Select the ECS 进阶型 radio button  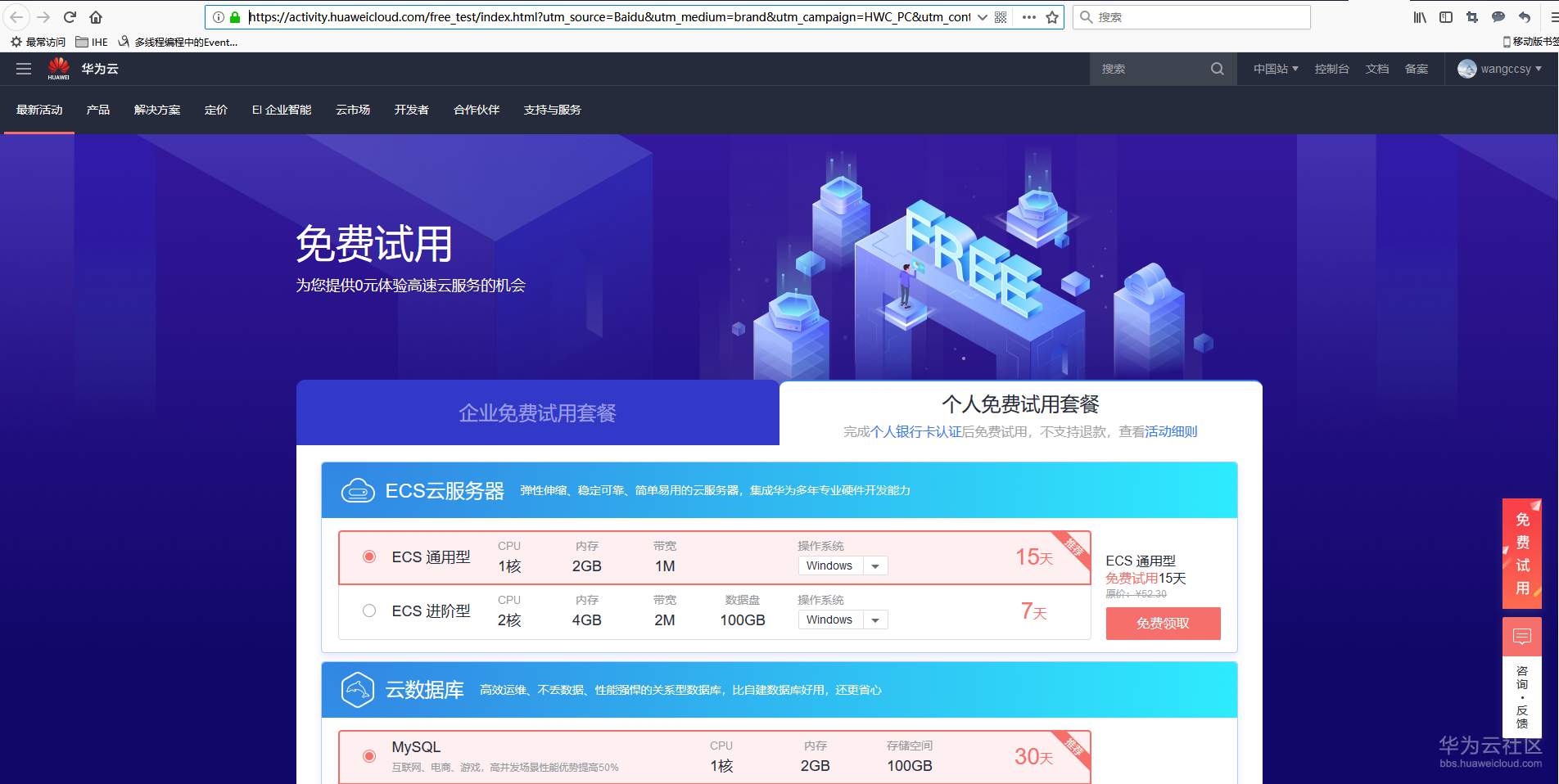pos(369,611)
